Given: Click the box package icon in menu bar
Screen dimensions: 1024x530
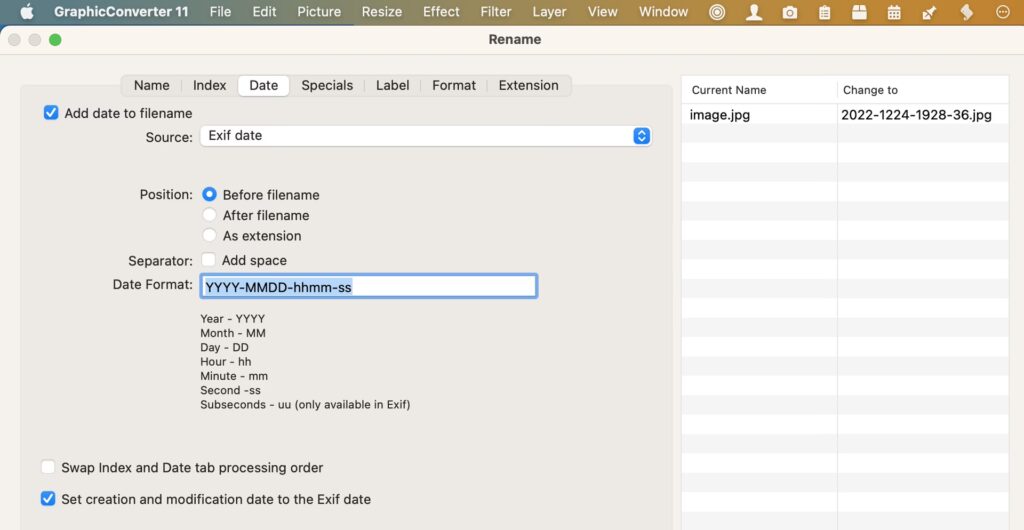Looking at the screenshot, I should (x=859, y=12).
